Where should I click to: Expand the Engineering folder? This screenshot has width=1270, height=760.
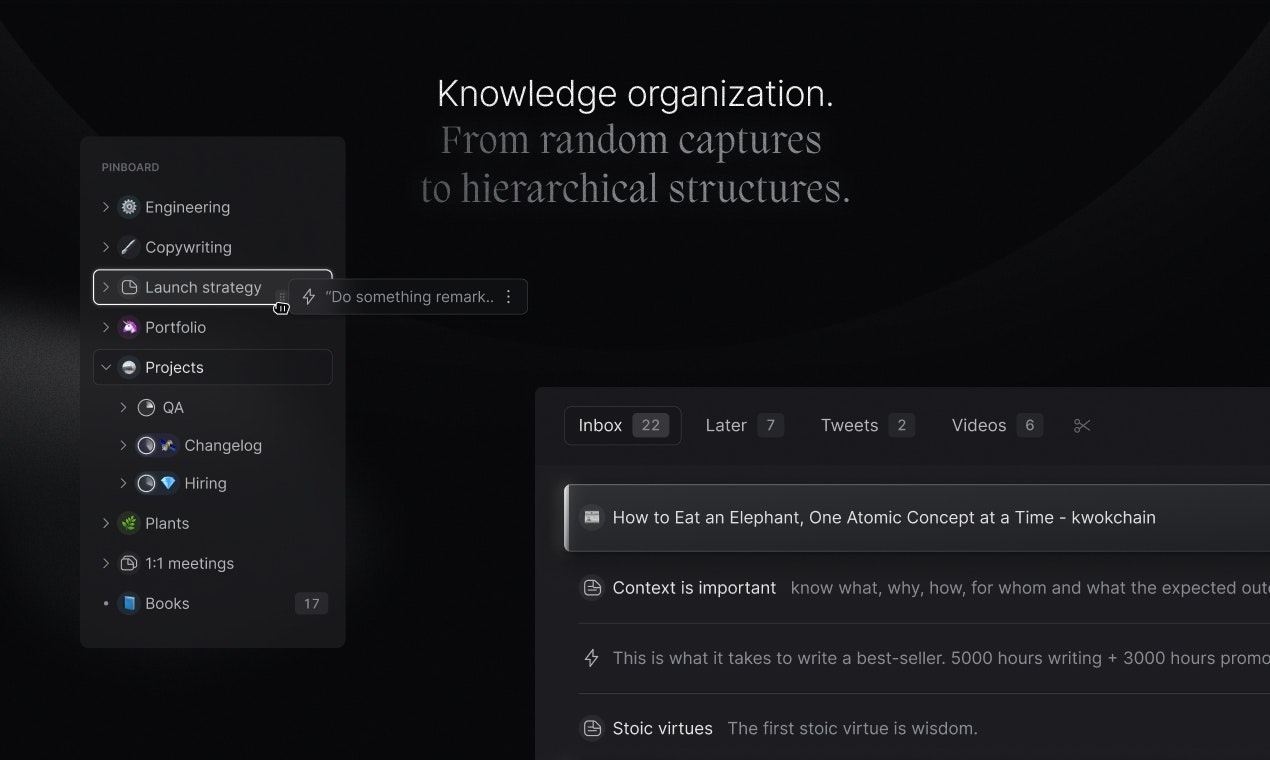coord(106,207)
